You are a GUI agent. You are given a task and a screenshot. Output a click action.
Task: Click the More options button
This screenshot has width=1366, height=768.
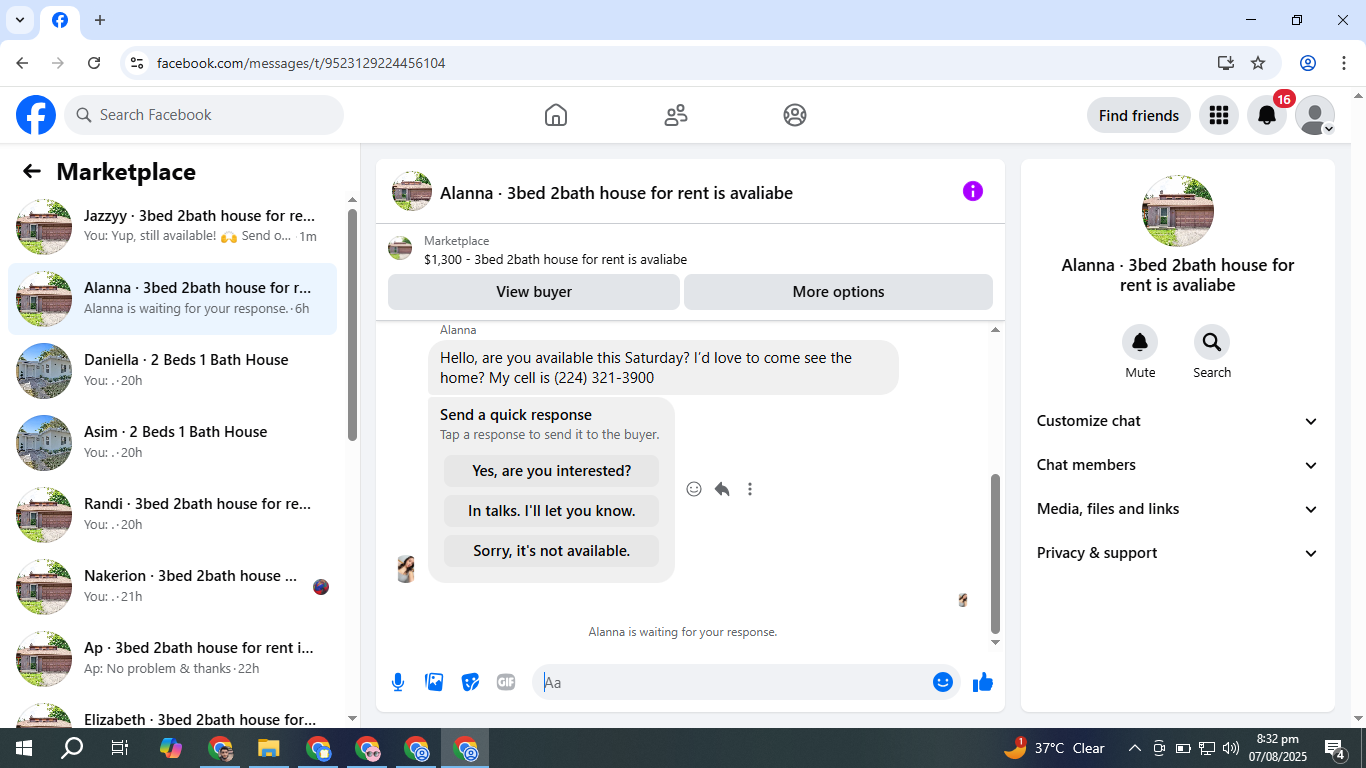coord(838,292)
